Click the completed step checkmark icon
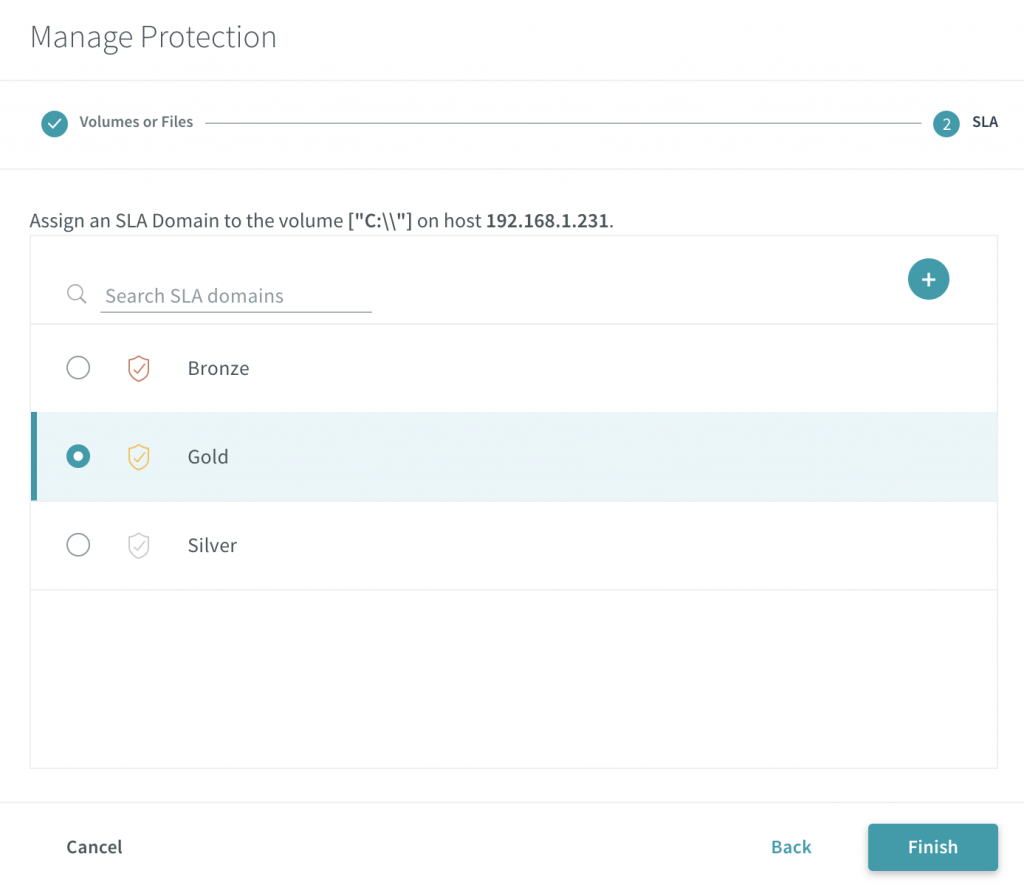 coord(54,123)
